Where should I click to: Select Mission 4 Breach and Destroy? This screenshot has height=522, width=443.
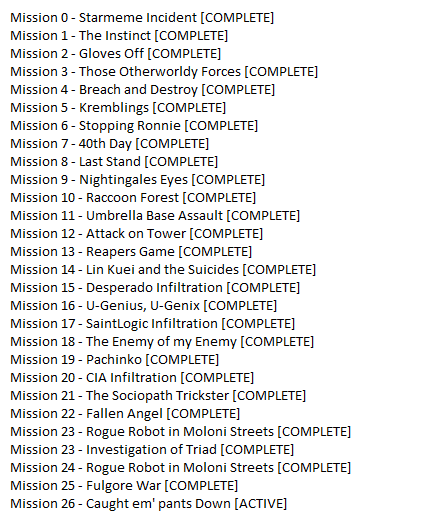tap(143, 90)
